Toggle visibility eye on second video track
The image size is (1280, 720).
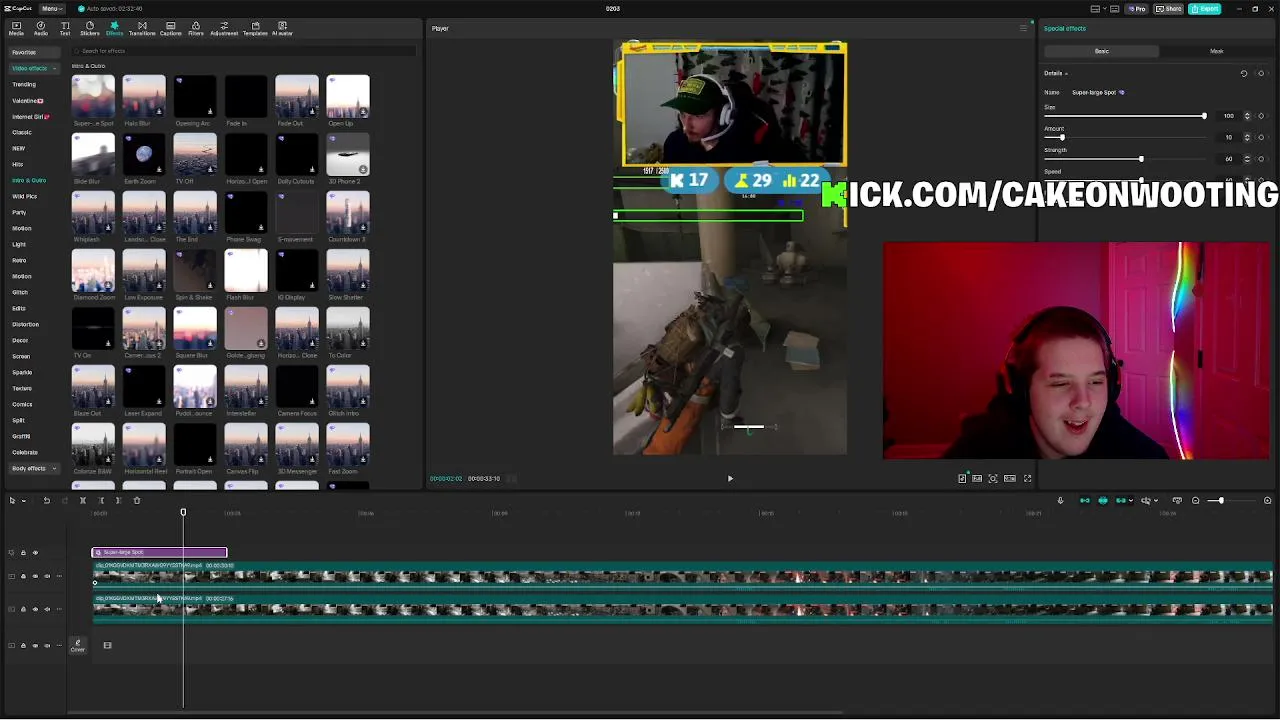(35, 608)
